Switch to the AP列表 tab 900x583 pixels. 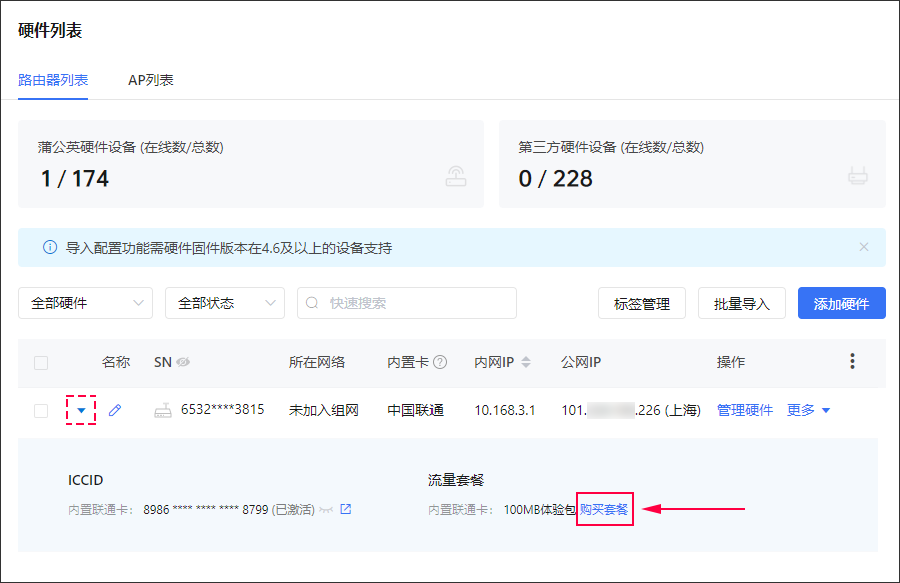pyautogui.click(x=151, y=80)
